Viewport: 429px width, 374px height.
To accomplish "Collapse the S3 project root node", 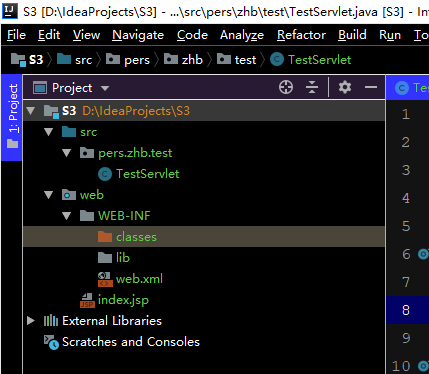I will click(x=31, y=111).
